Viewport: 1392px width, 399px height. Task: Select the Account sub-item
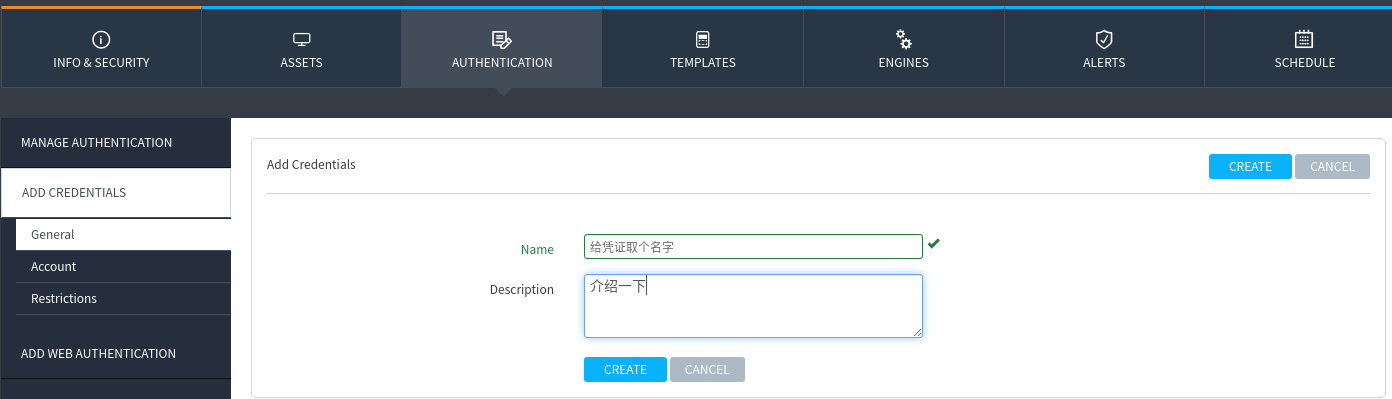(123, 267)
